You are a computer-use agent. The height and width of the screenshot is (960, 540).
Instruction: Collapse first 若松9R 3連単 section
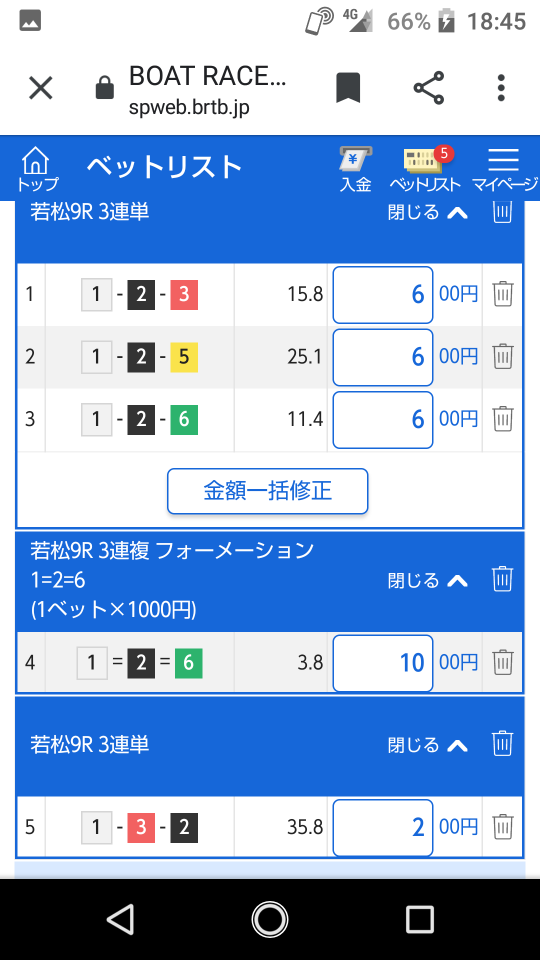point(428,212)
